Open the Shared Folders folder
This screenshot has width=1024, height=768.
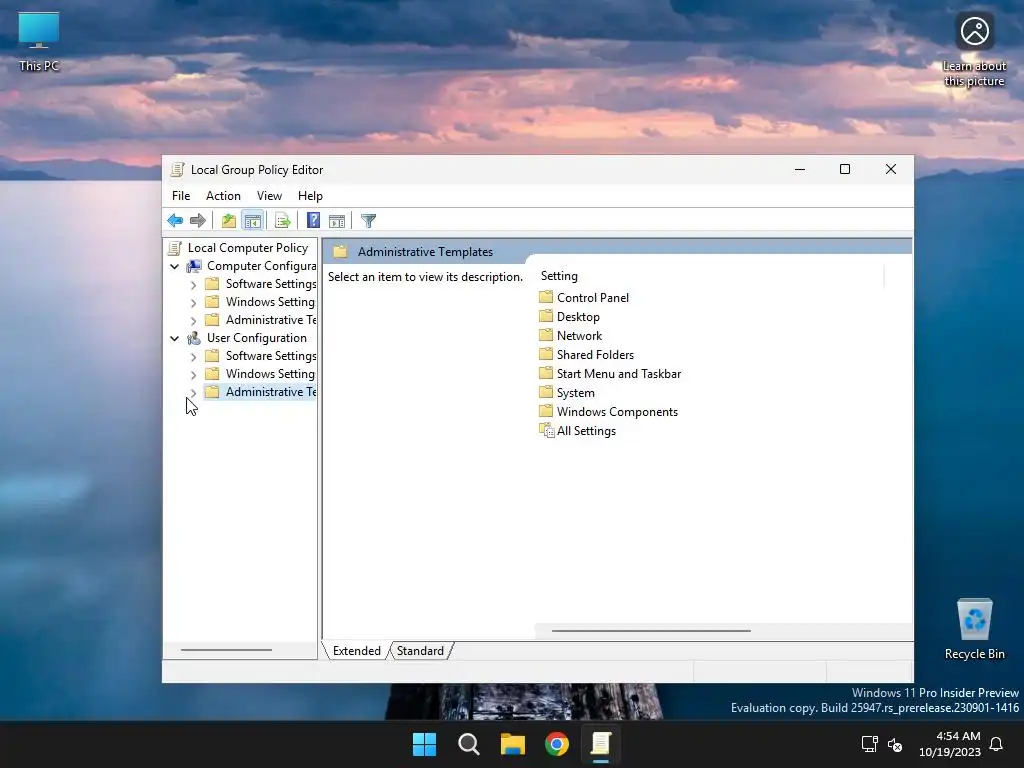[x=586, y=354]
